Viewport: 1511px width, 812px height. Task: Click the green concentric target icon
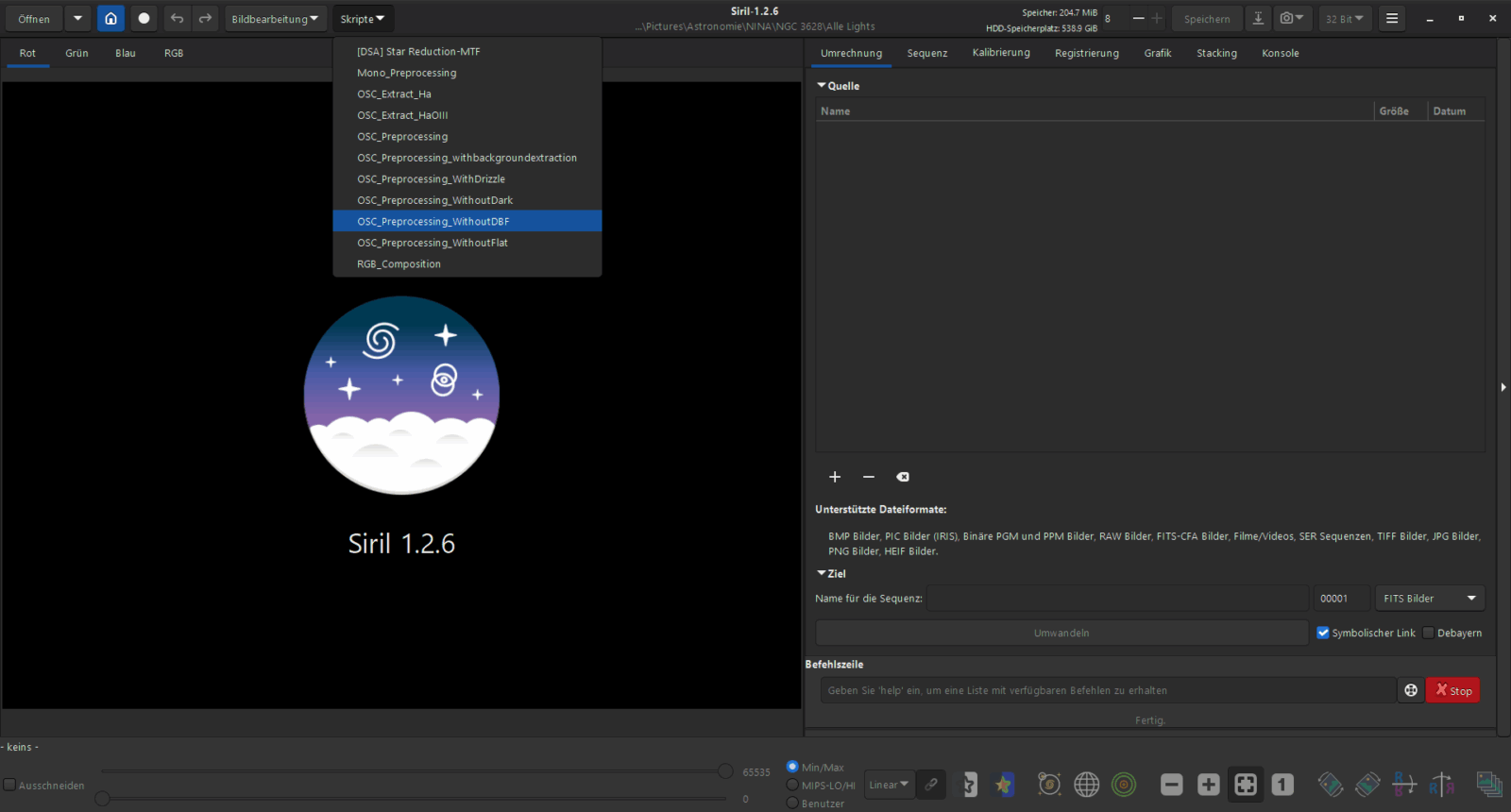pos(1124,785)
